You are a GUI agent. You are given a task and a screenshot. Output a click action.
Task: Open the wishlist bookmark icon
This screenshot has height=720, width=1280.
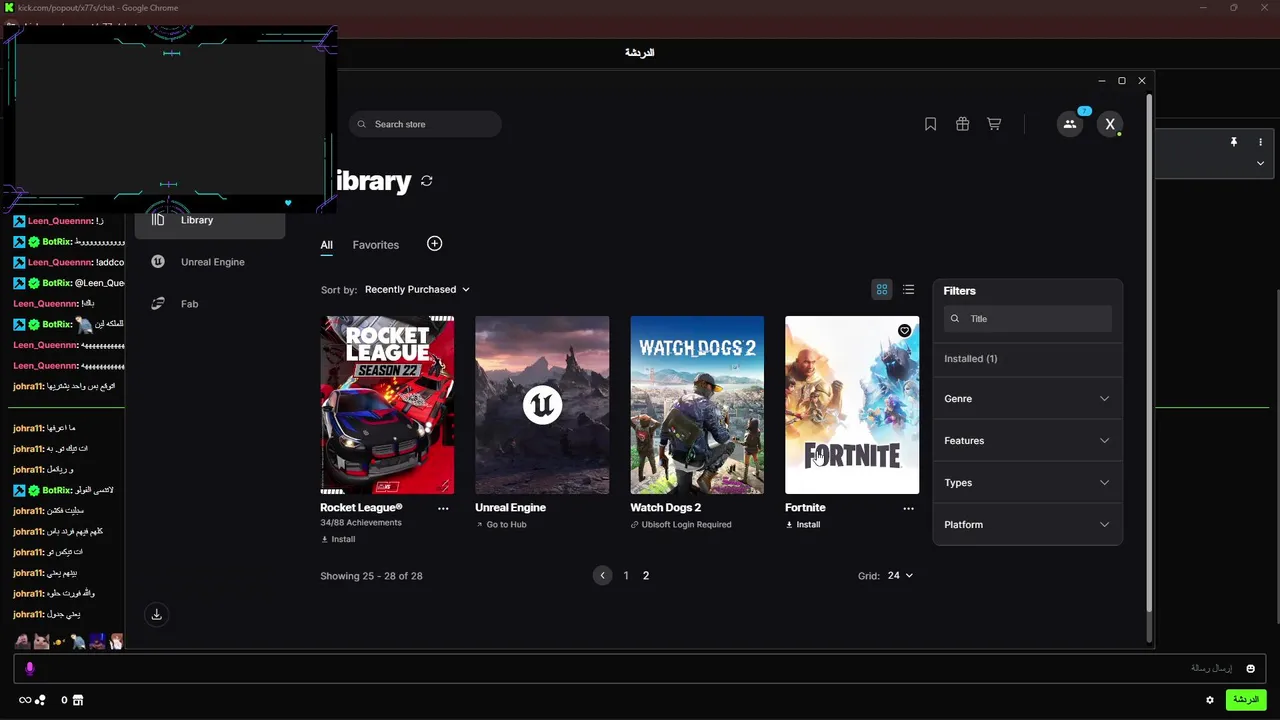pos(930,124)
